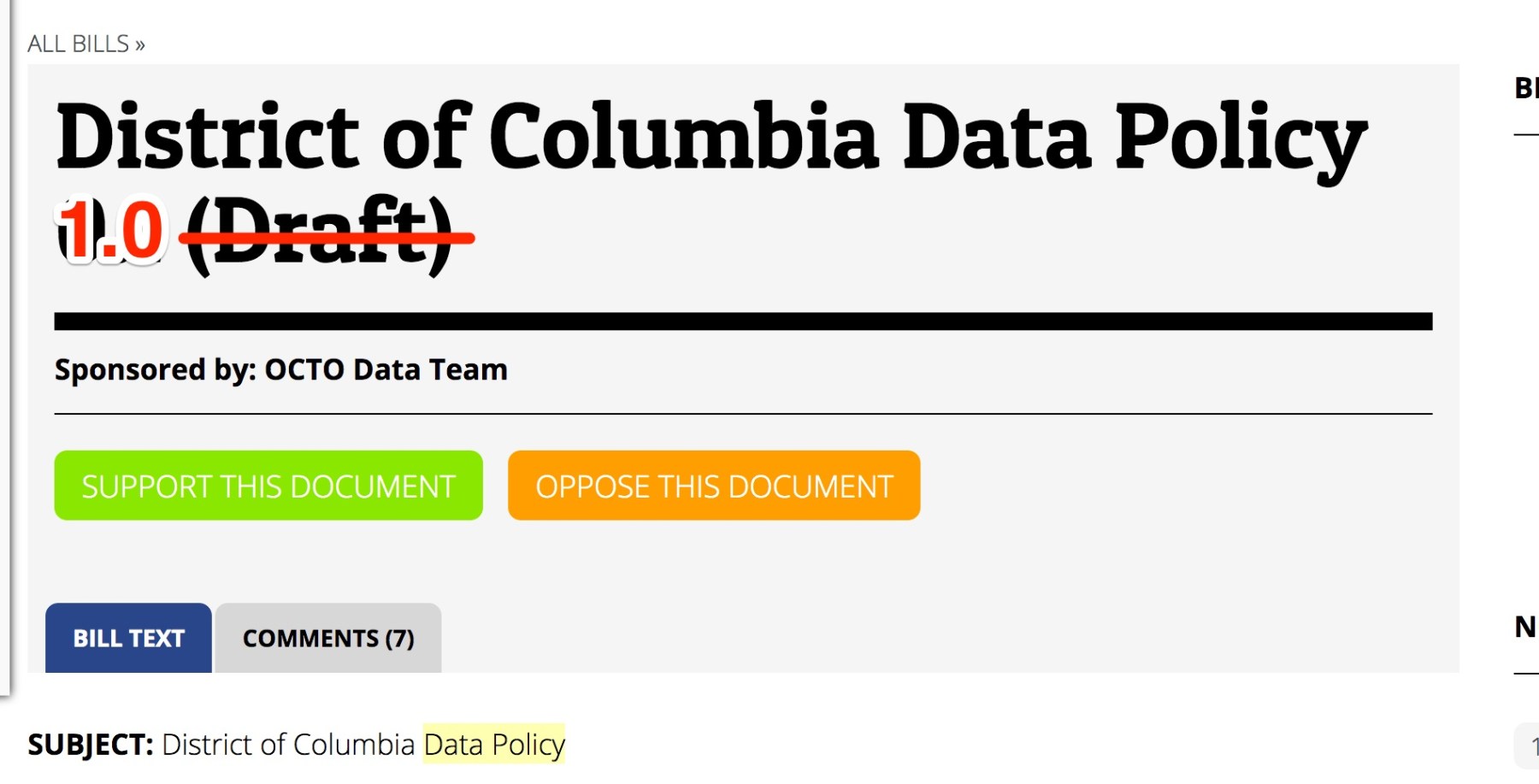Click the partially visible BI sidebar heading
Viewport: 1539px width, 784px height.
pos(1525,88)
